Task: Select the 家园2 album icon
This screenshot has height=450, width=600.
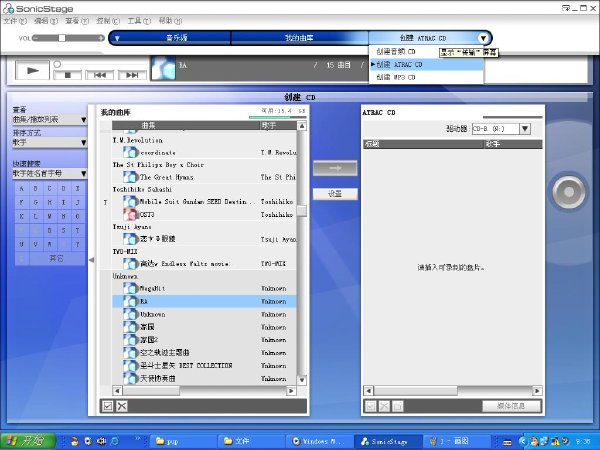Action: 130,339
